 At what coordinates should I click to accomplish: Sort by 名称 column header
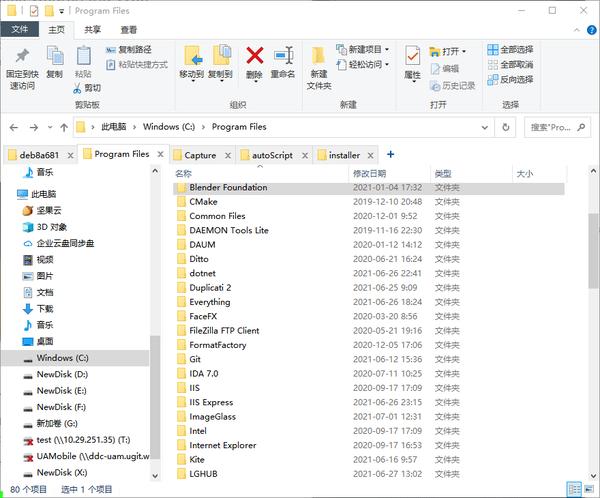260,174
